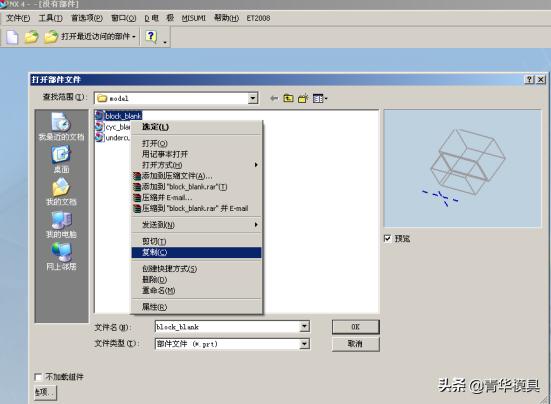Click the 取消 cancel button

[x=356, y=344]
